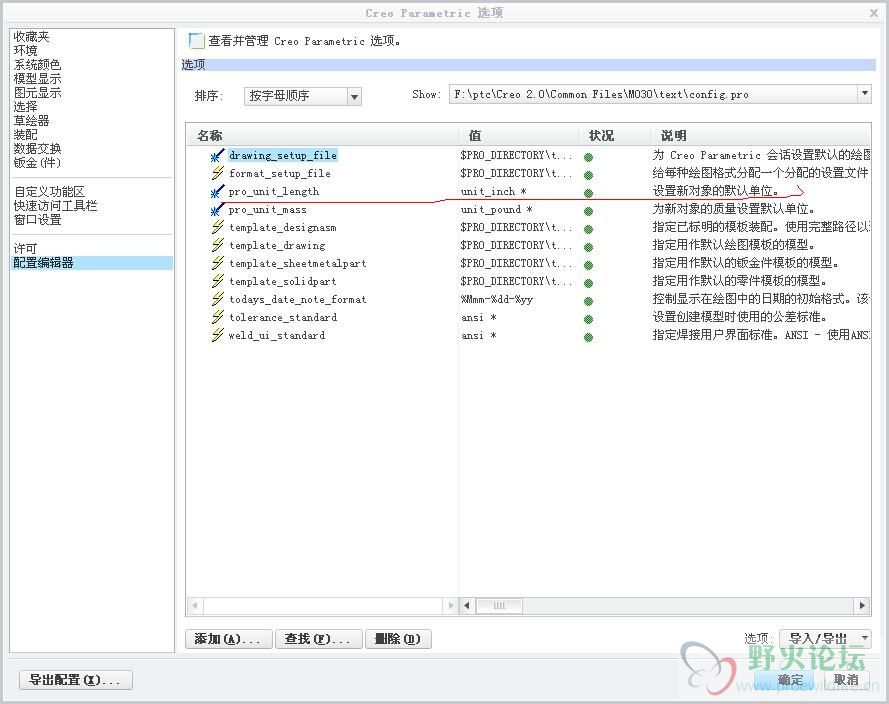Cancel with the 取消 button
Image resolution: width=889 pixels, height=704 pixels.
pos(846,680)
